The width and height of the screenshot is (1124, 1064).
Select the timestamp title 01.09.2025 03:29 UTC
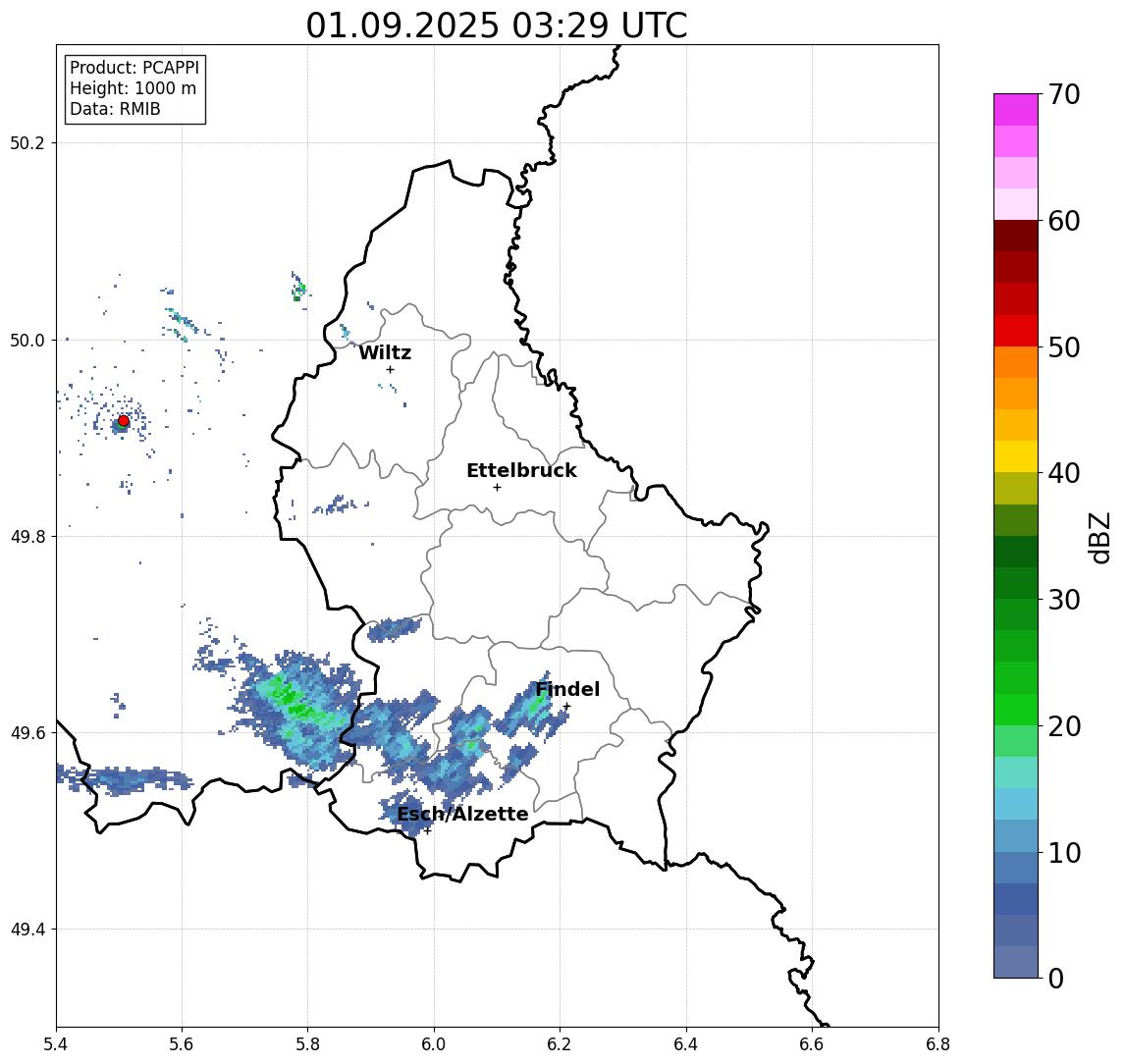[497, 26]
